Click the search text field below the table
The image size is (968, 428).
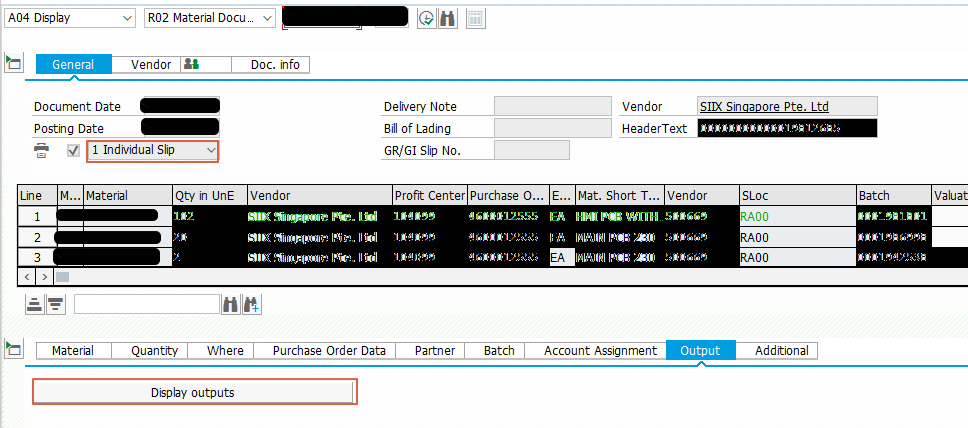coord(147,304)
